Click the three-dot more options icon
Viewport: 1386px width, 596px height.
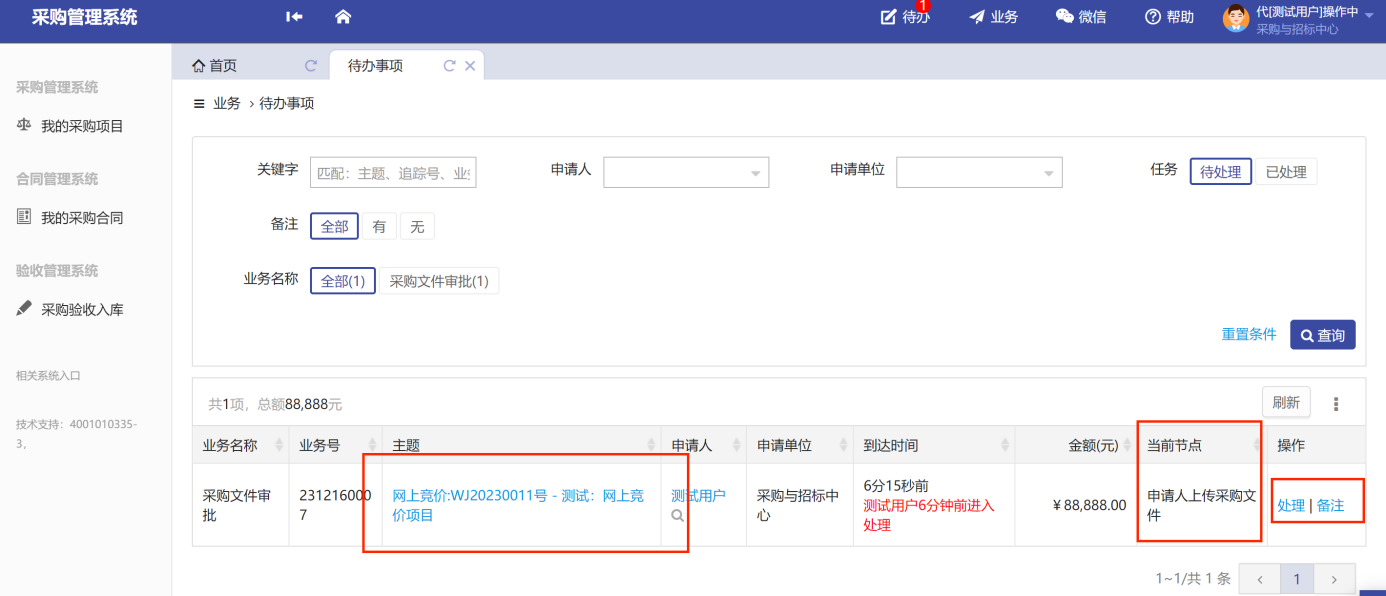(1335, 404)
